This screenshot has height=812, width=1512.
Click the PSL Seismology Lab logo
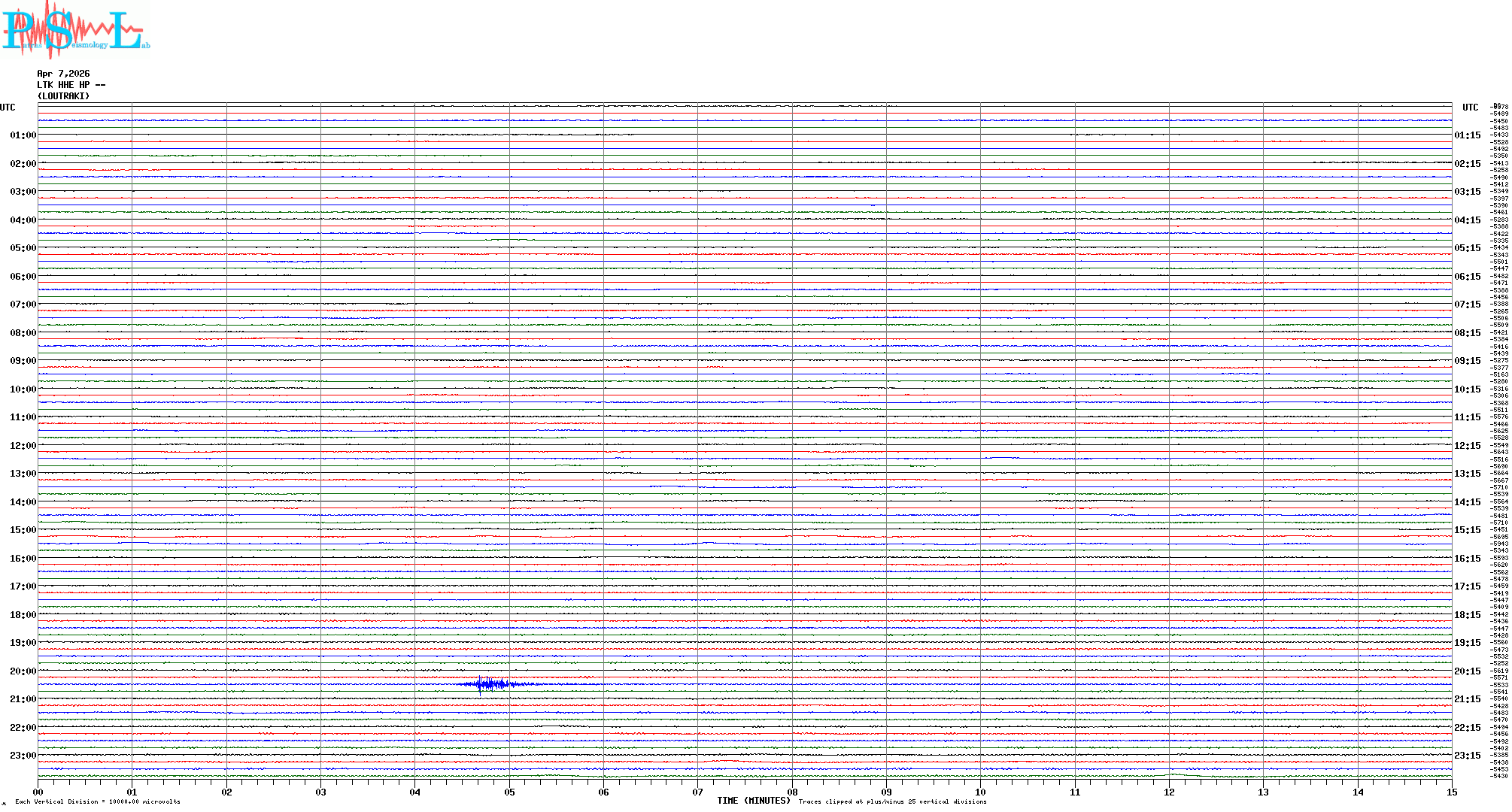pos(75,30)
